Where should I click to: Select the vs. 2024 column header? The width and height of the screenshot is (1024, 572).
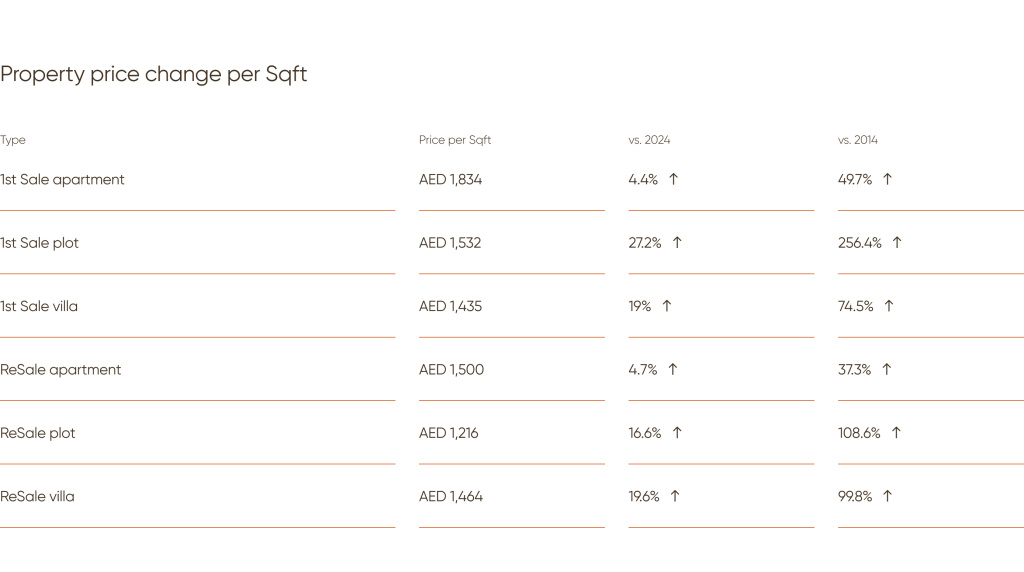[x=649, y=140]
